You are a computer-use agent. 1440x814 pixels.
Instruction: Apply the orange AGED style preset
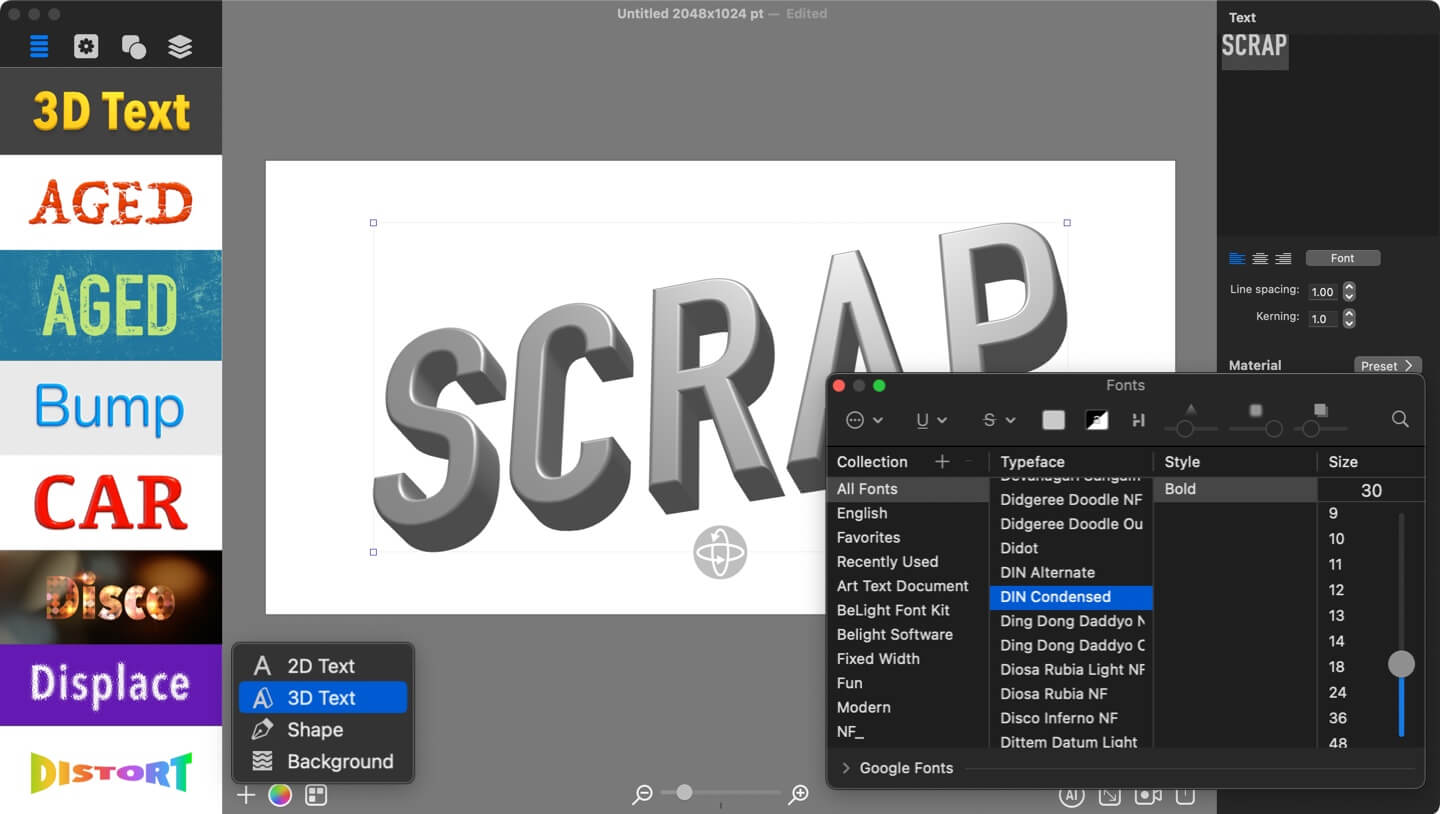point(111,202)
